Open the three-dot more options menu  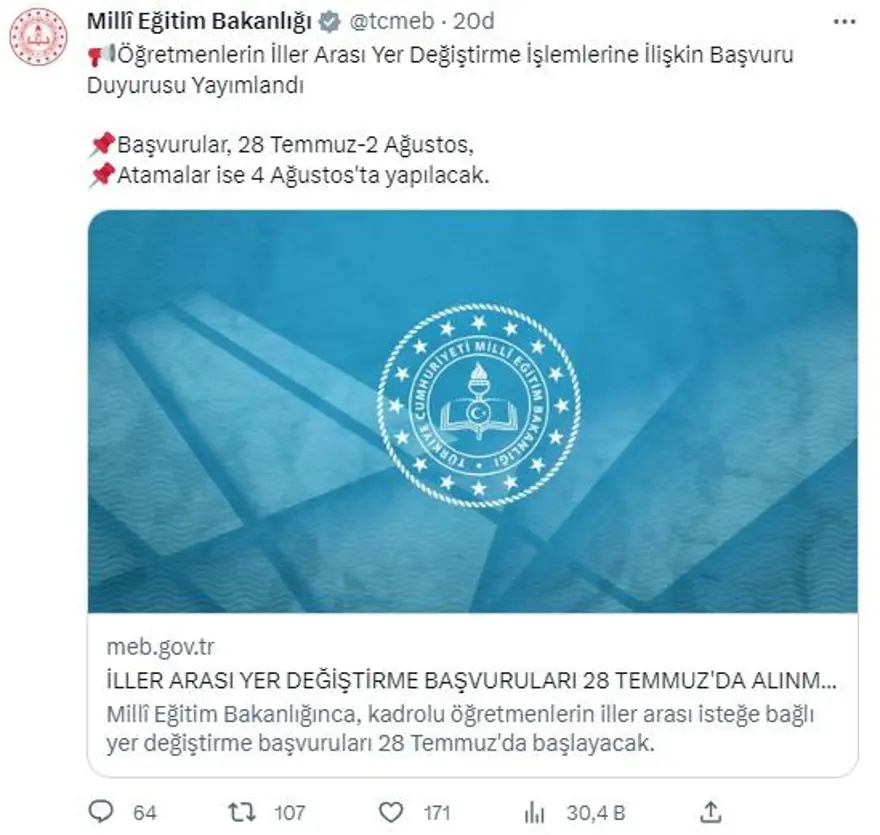[x=844, y=22]
